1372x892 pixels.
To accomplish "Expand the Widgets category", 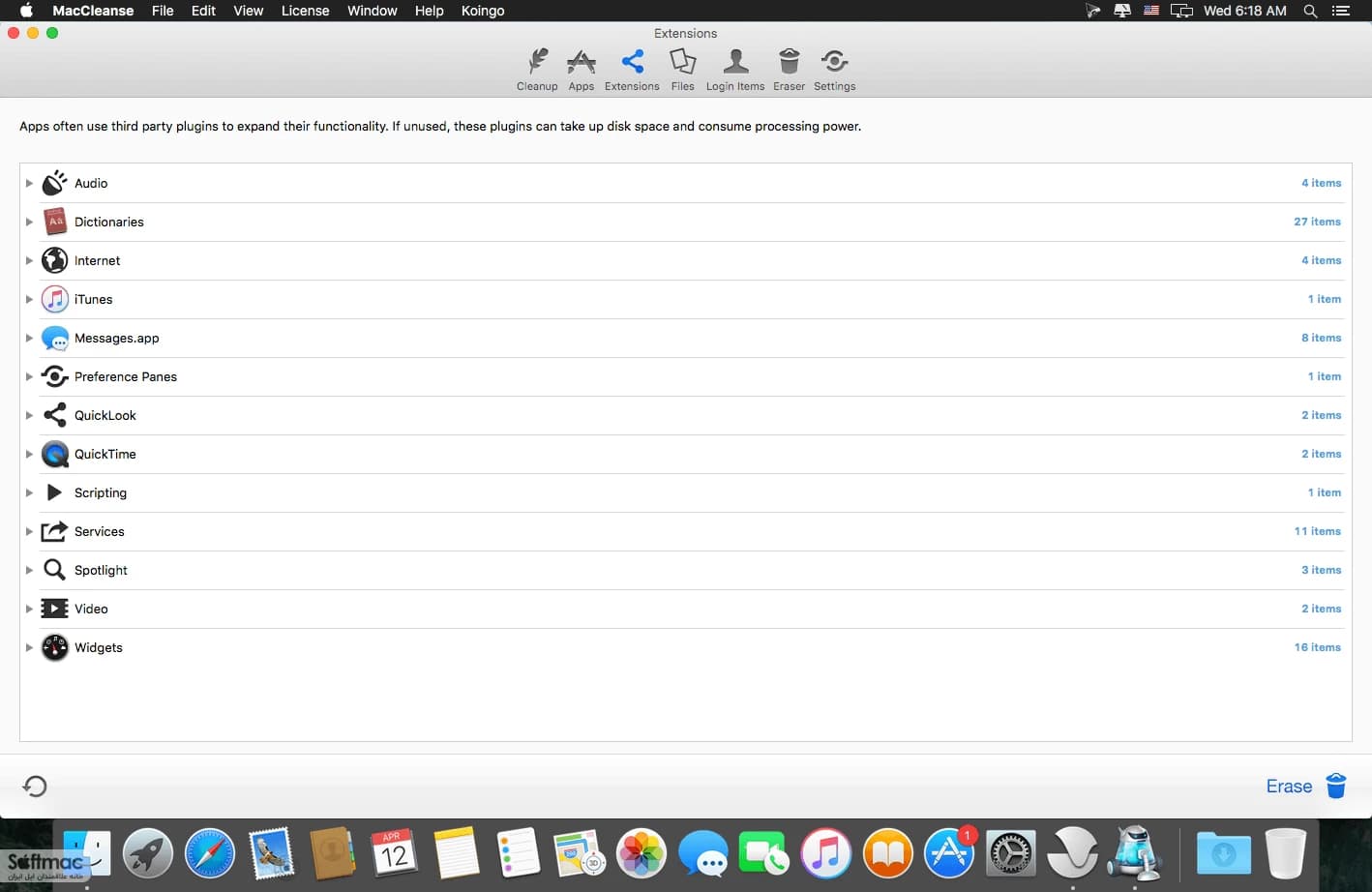I will (29, 647).
